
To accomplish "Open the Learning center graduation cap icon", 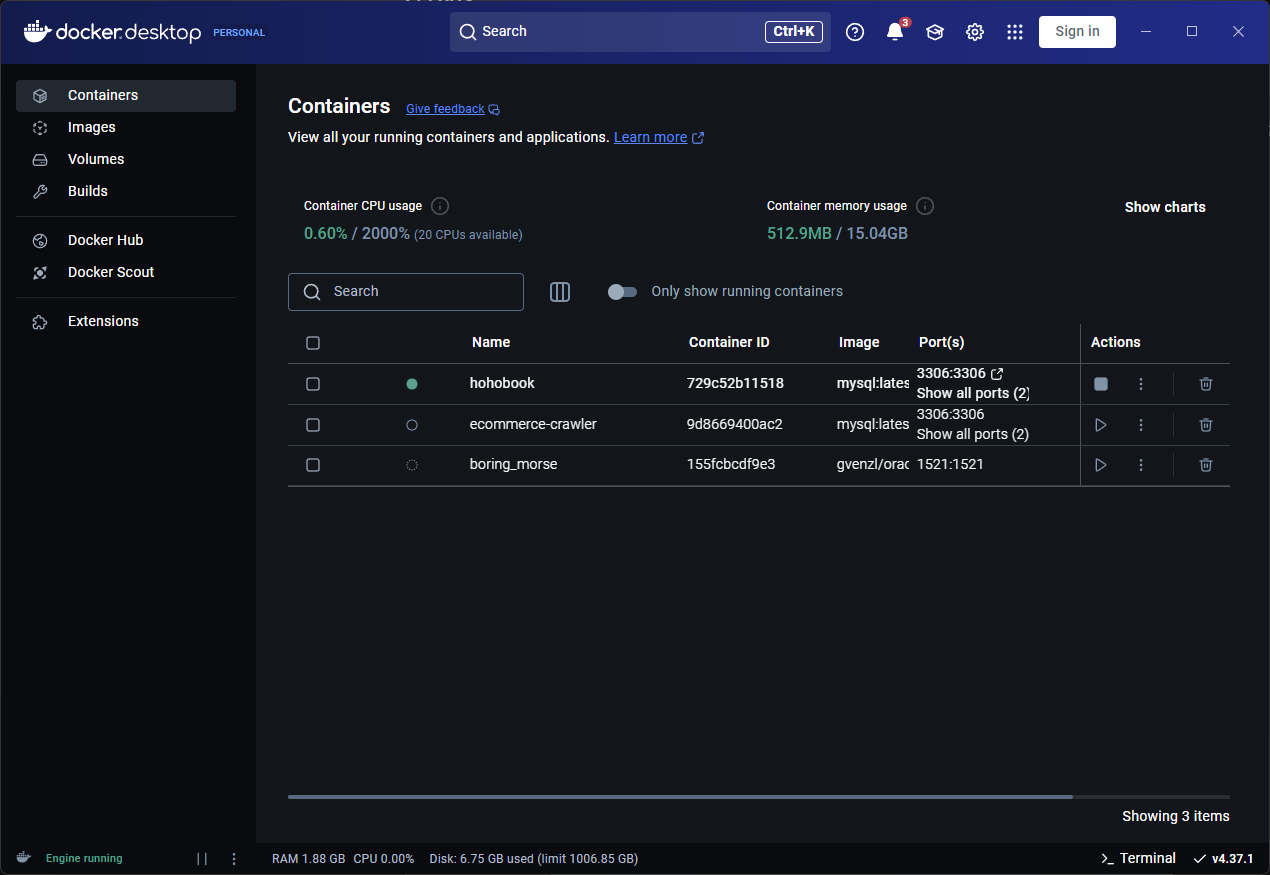I will [x=935, y=32].
